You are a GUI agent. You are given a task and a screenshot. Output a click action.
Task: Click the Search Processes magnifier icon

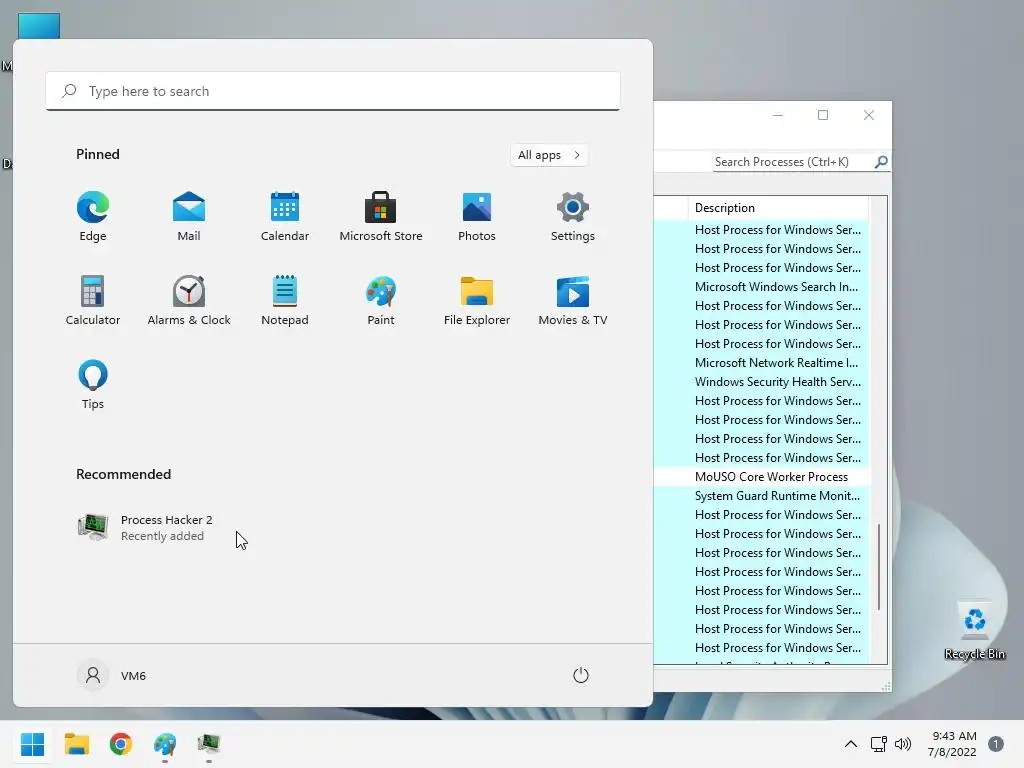pos(881,161)
